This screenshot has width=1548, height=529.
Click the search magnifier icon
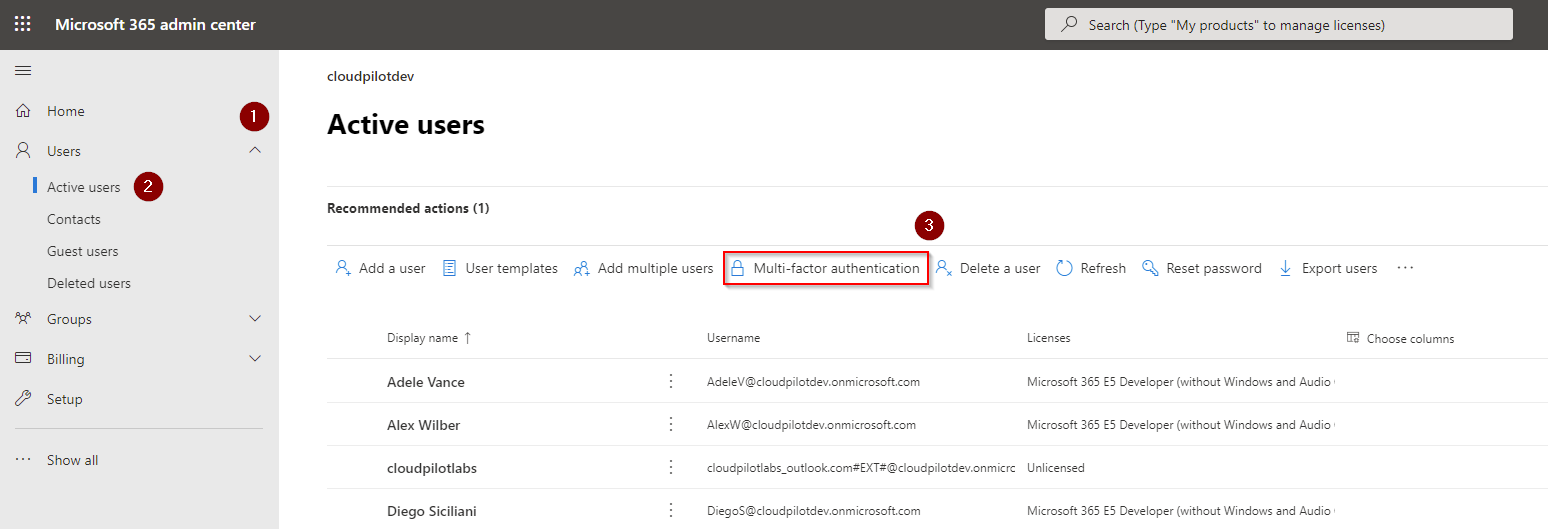click(x=1069, y=24)
